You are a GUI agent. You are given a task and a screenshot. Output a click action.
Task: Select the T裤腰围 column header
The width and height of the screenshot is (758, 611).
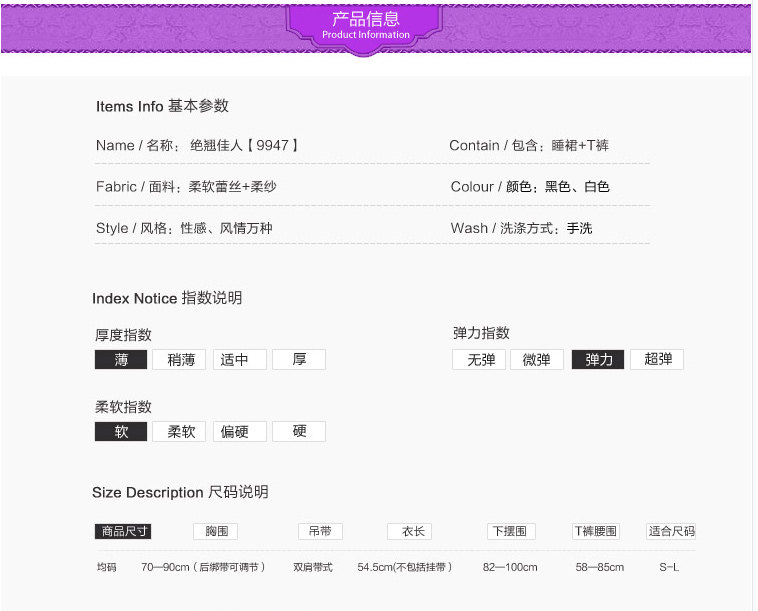[x=596, y=531]
